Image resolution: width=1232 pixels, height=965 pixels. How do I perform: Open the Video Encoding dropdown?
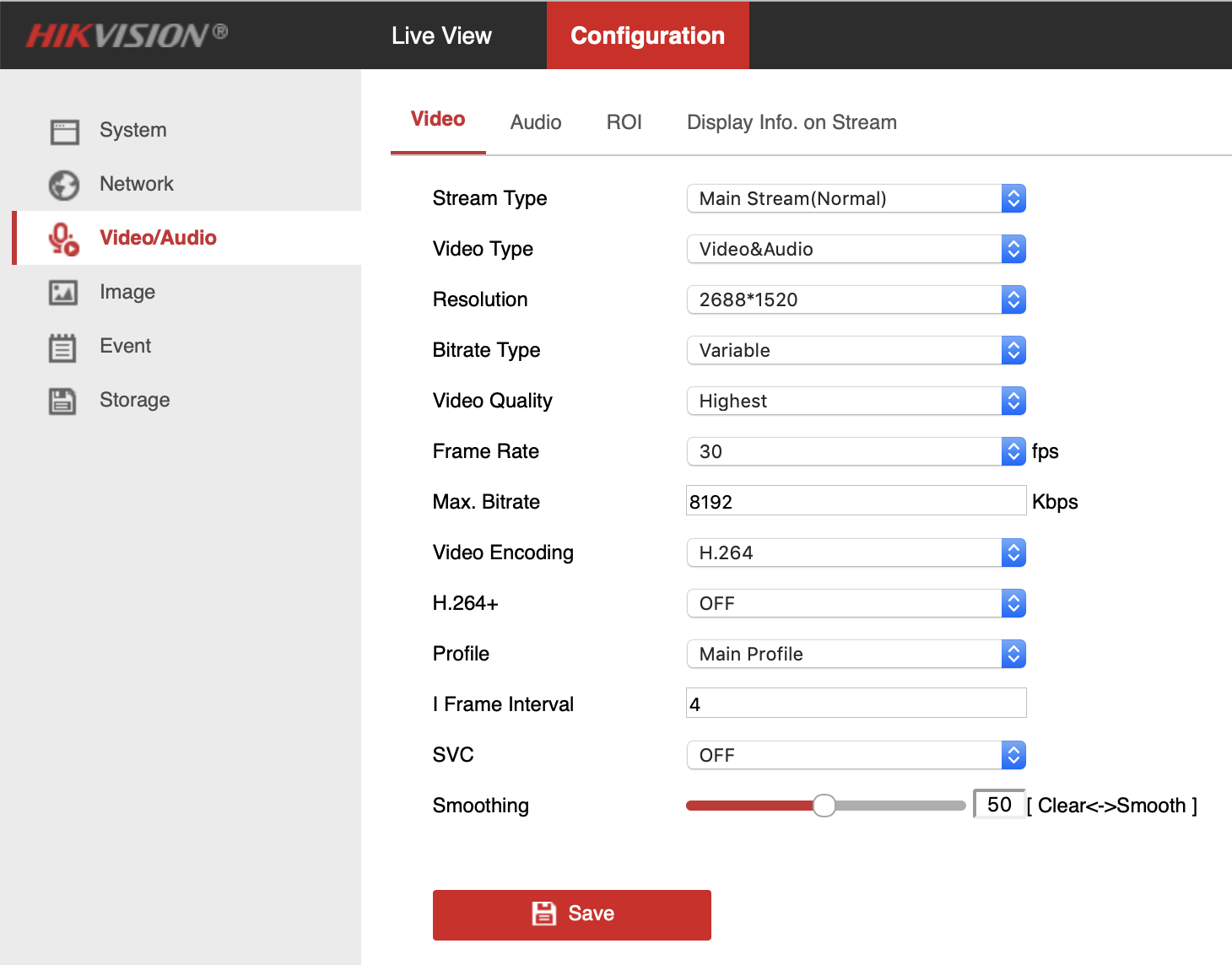coord(1013,553)
